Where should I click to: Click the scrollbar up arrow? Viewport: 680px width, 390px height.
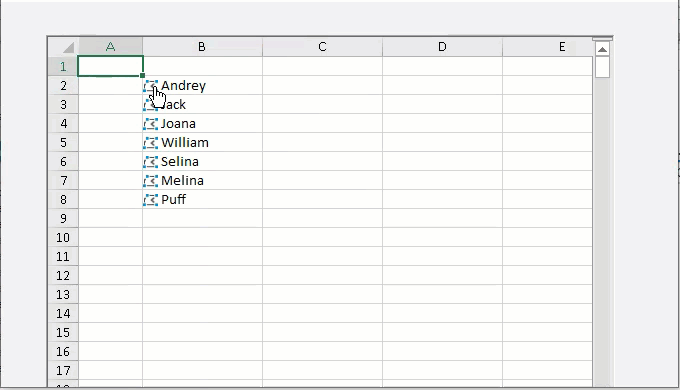pyautogui.click(x=602, y=49)
